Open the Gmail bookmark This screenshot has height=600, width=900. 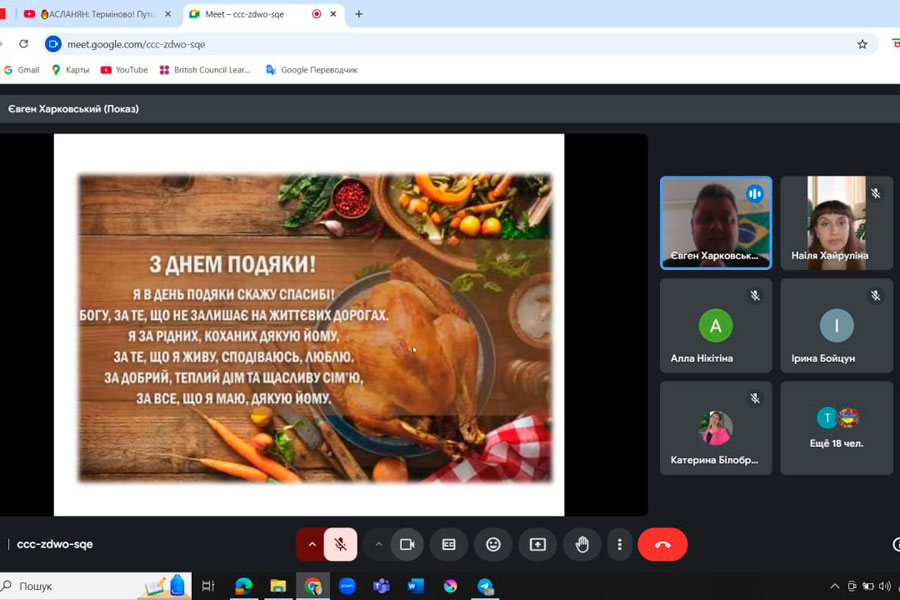(x=22, y=69)
